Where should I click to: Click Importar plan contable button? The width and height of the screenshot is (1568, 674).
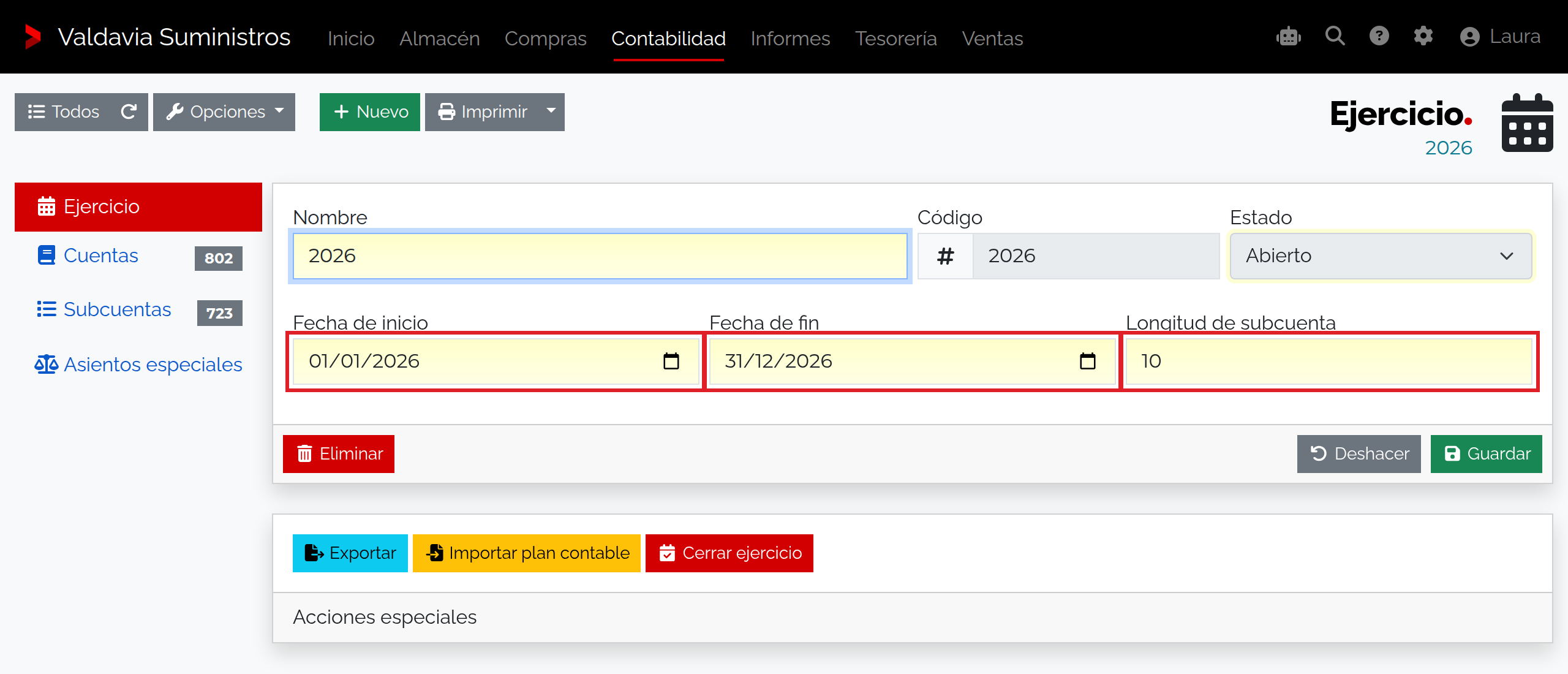[527, 553]
